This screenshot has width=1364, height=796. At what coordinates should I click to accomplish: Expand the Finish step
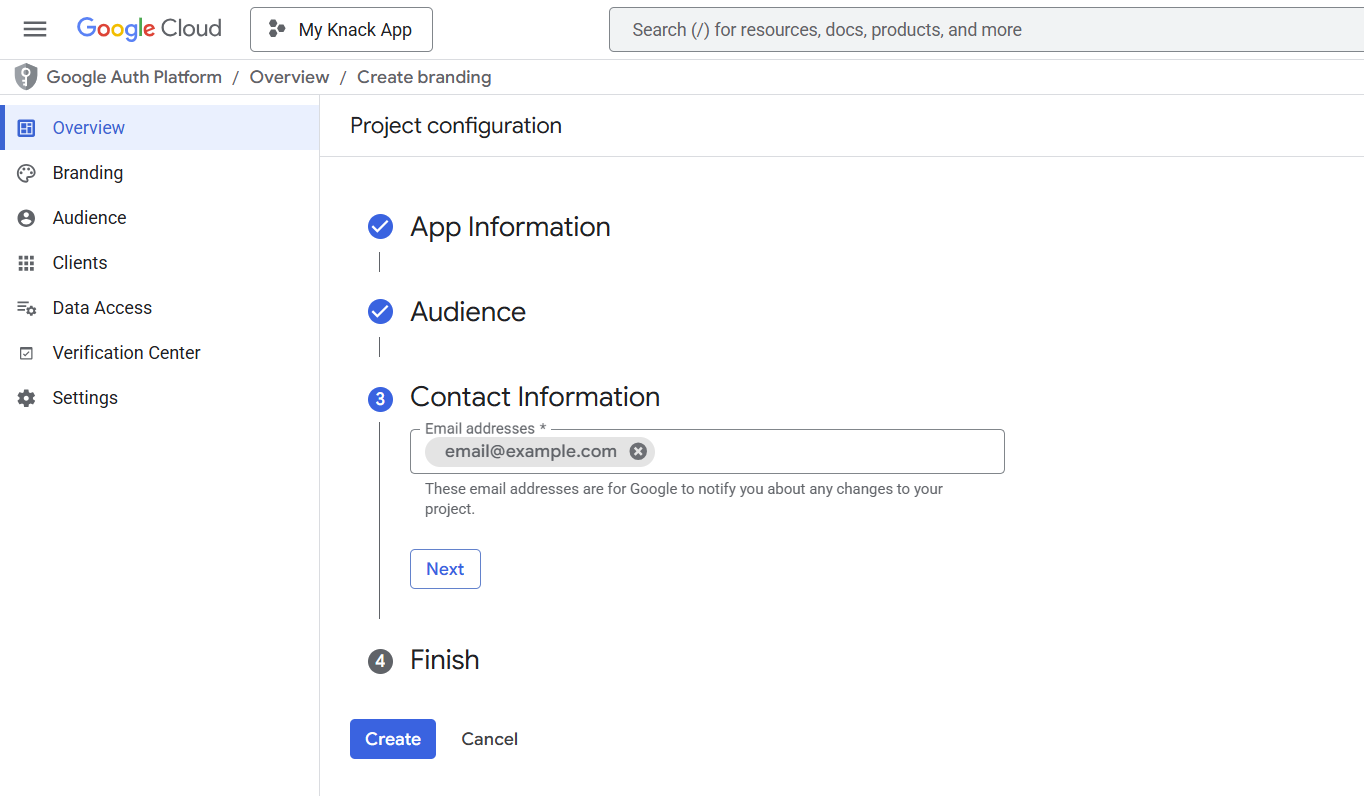[444, 660]
